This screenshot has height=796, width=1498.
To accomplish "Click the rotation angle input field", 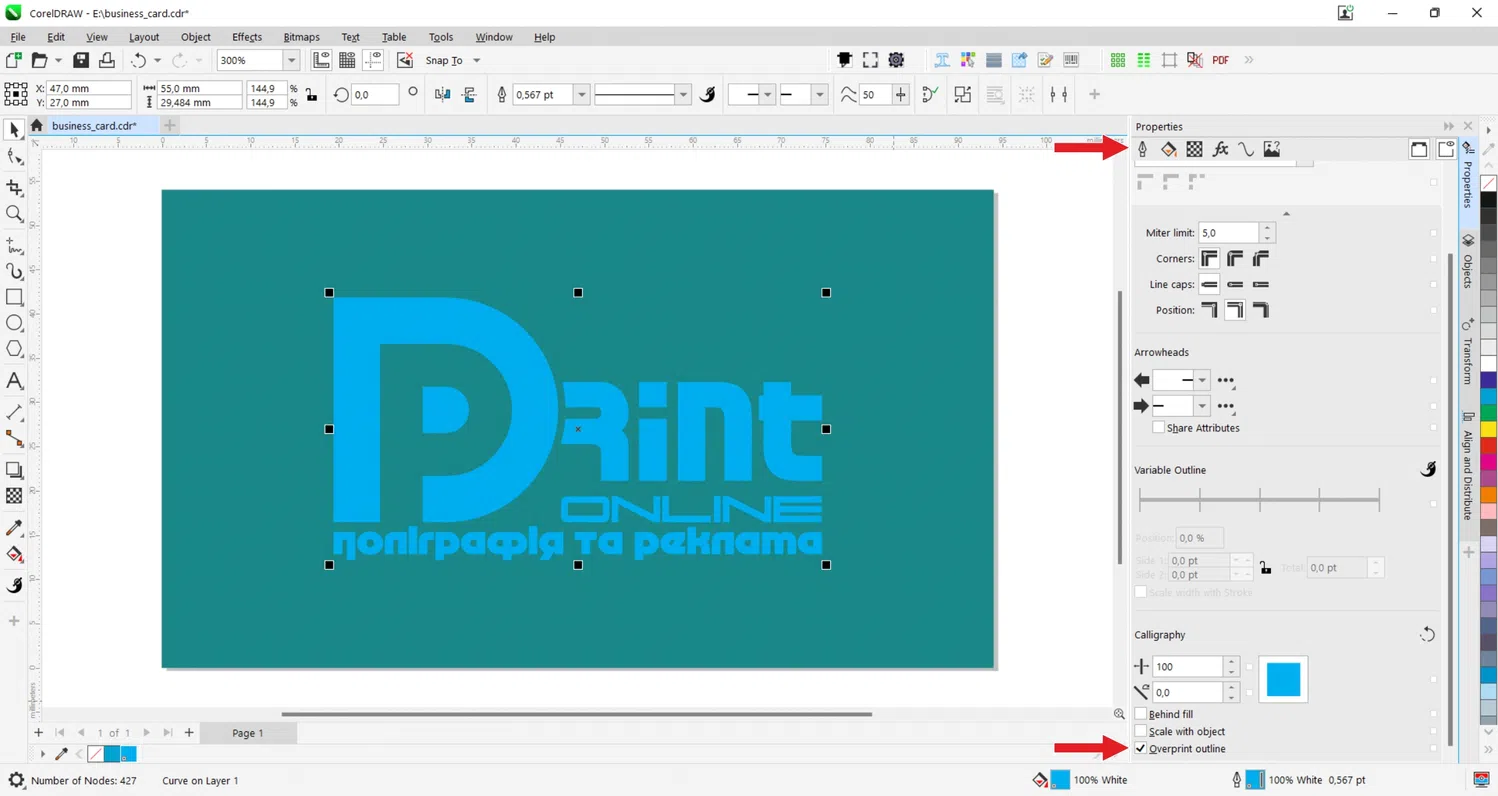I will pos(374,95).
